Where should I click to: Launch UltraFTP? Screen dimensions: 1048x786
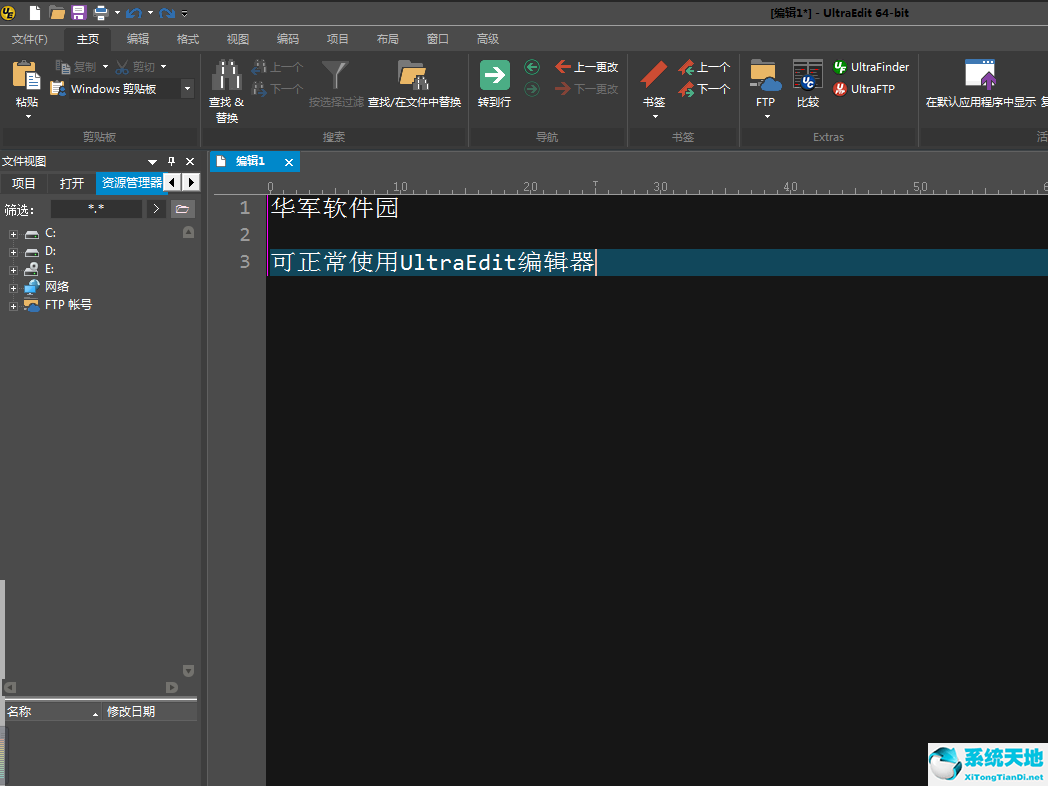click(864, 88)
